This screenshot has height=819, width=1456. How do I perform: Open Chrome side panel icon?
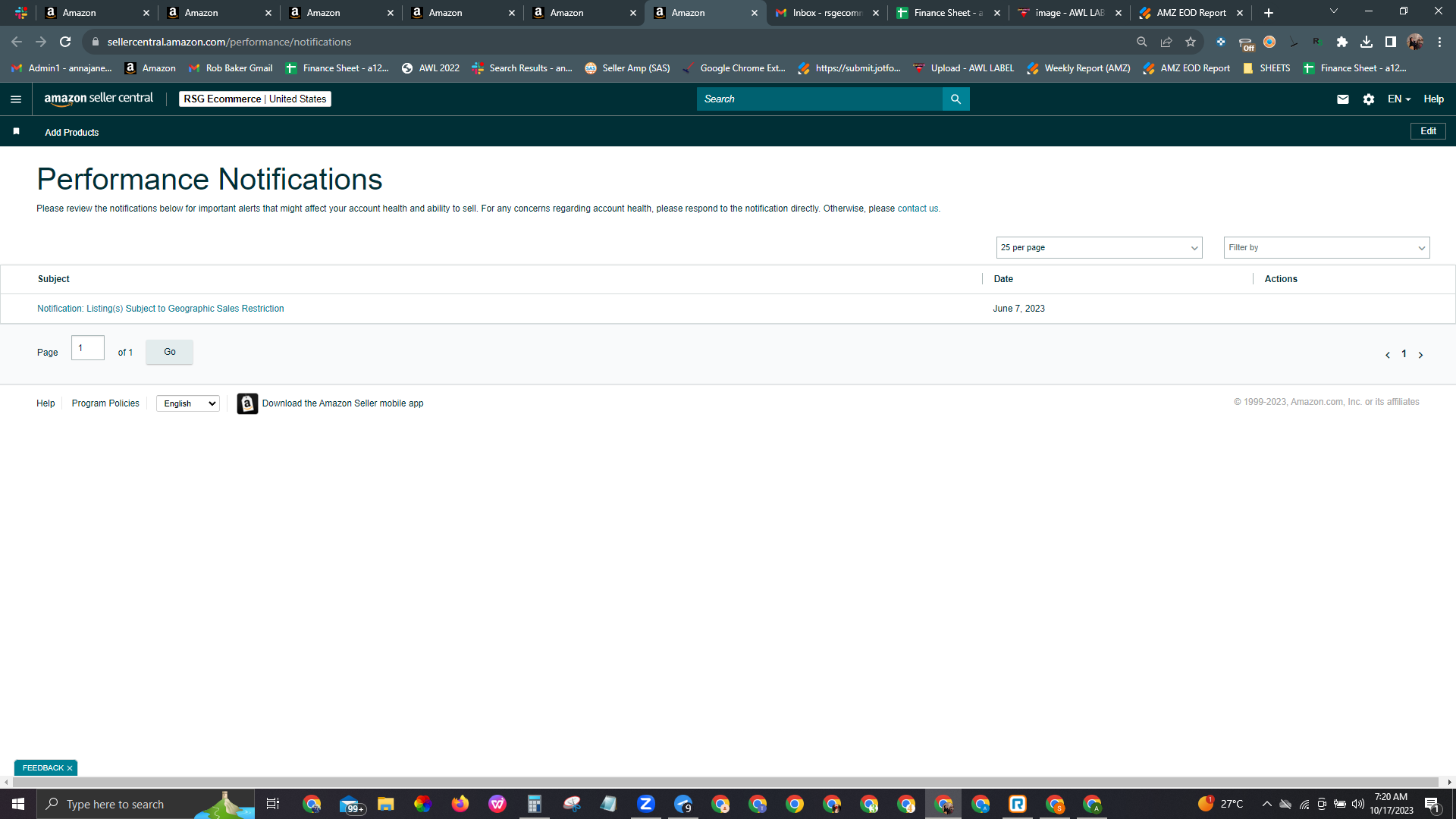(1391, 42)
